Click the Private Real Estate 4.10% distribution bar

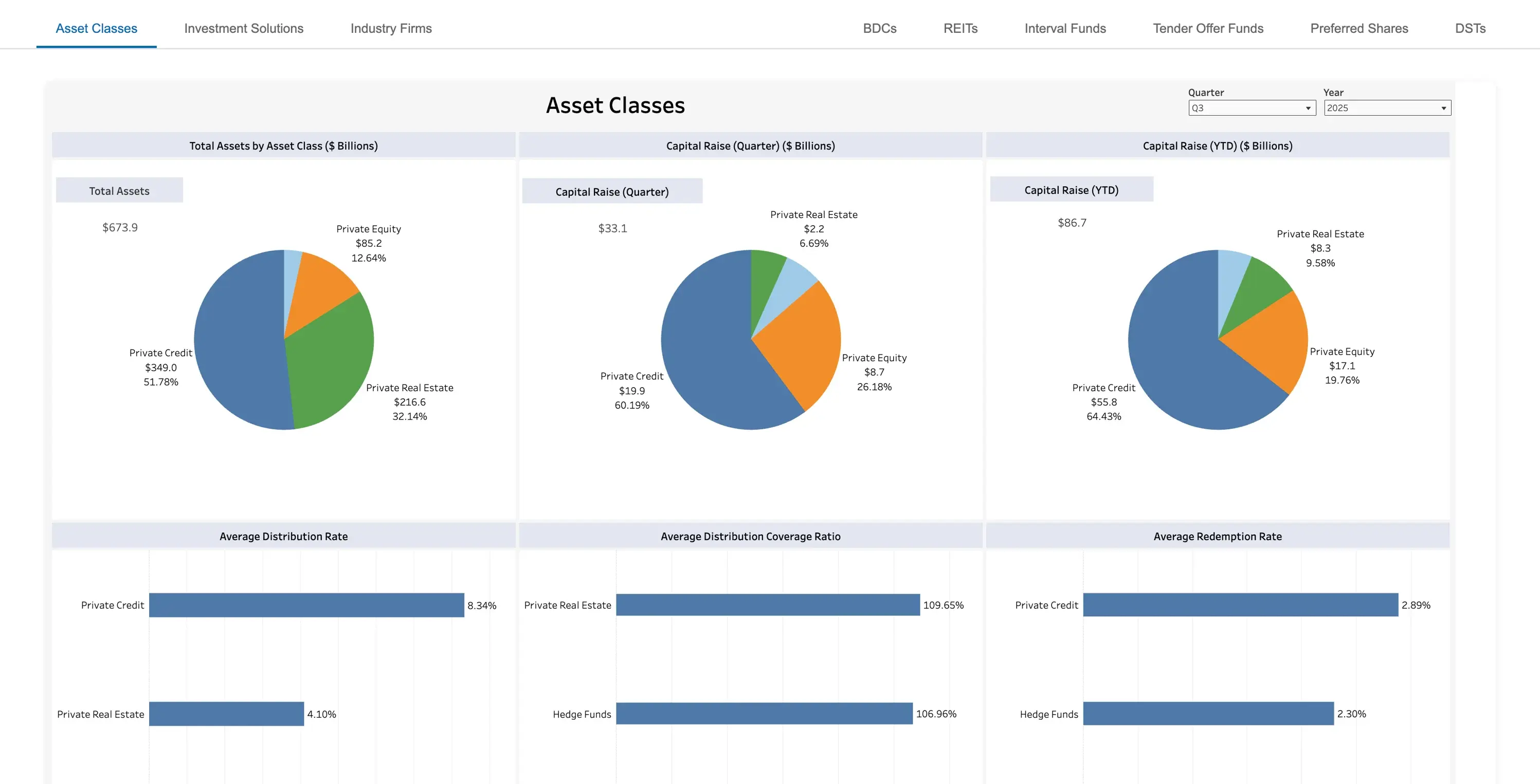tap(226, 714)
